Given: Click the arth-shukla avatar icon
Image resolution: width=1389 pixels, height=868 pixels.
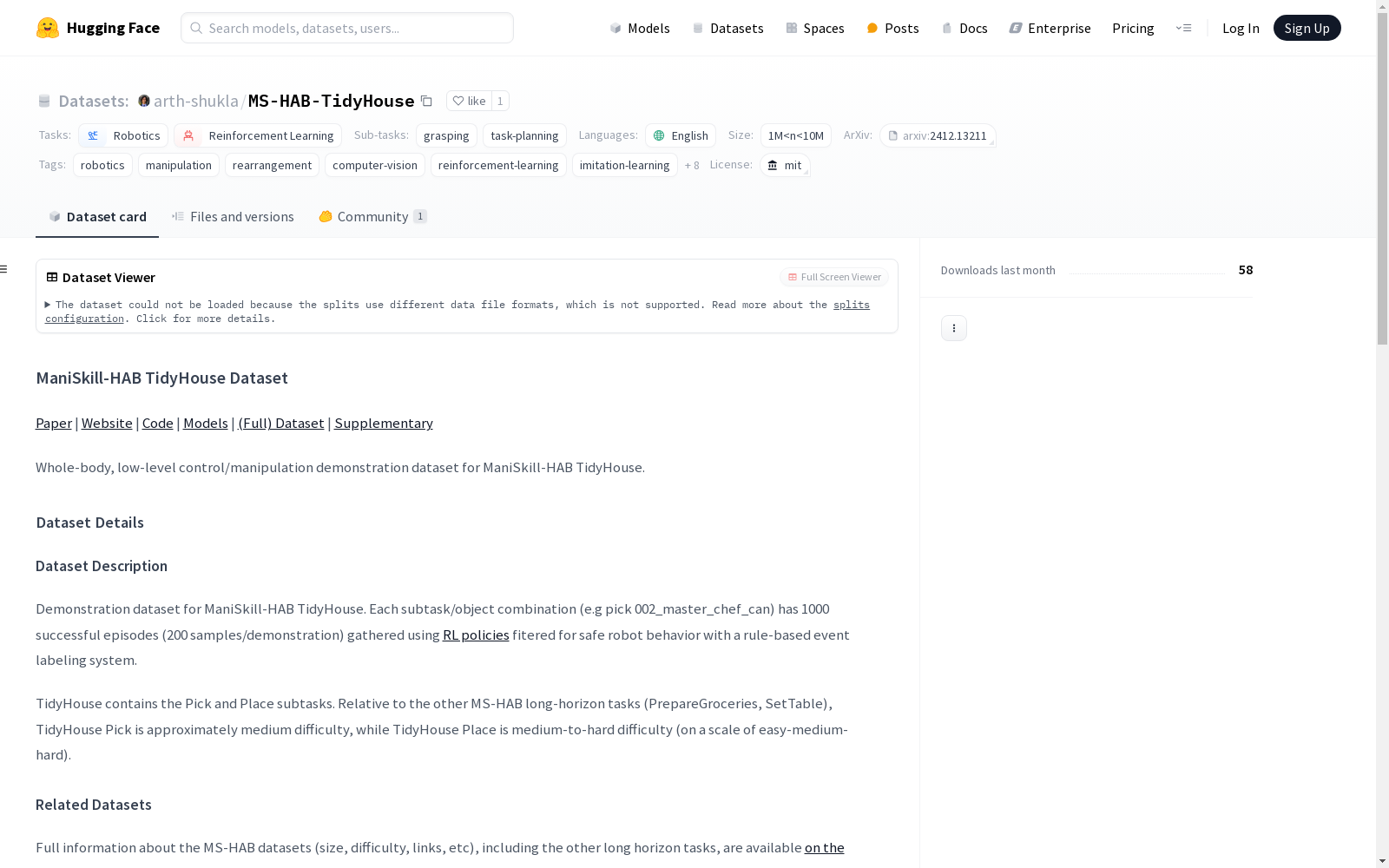Looking at the screenshot, I should click(x=144, y=101).
